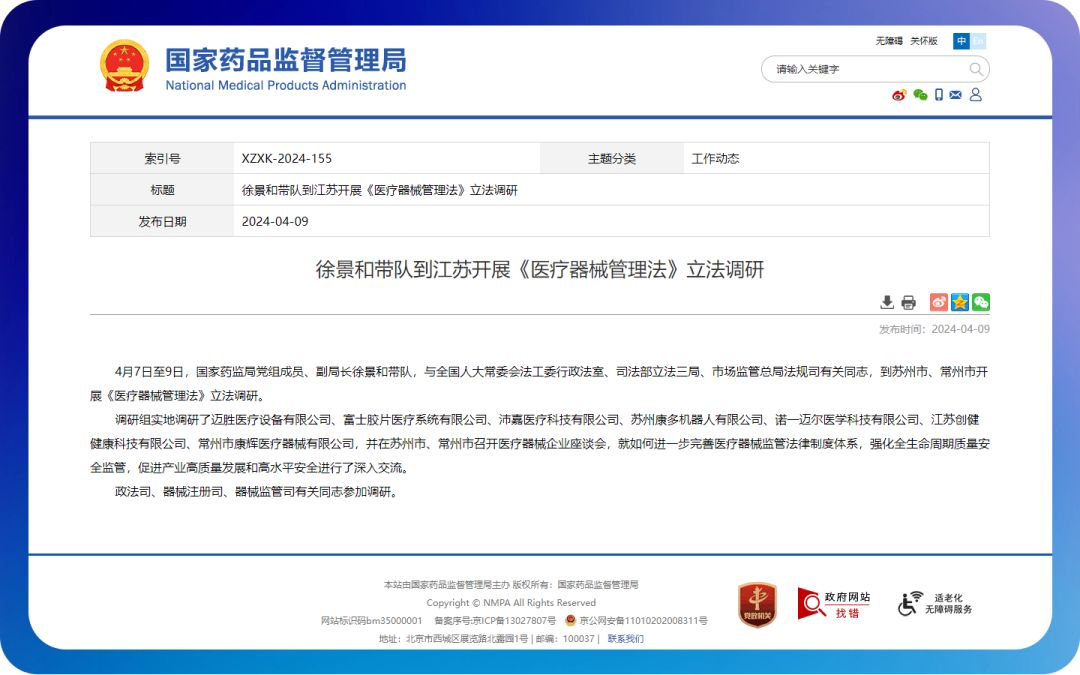Open the Weibo icon in the header

[x=899, y=95]
